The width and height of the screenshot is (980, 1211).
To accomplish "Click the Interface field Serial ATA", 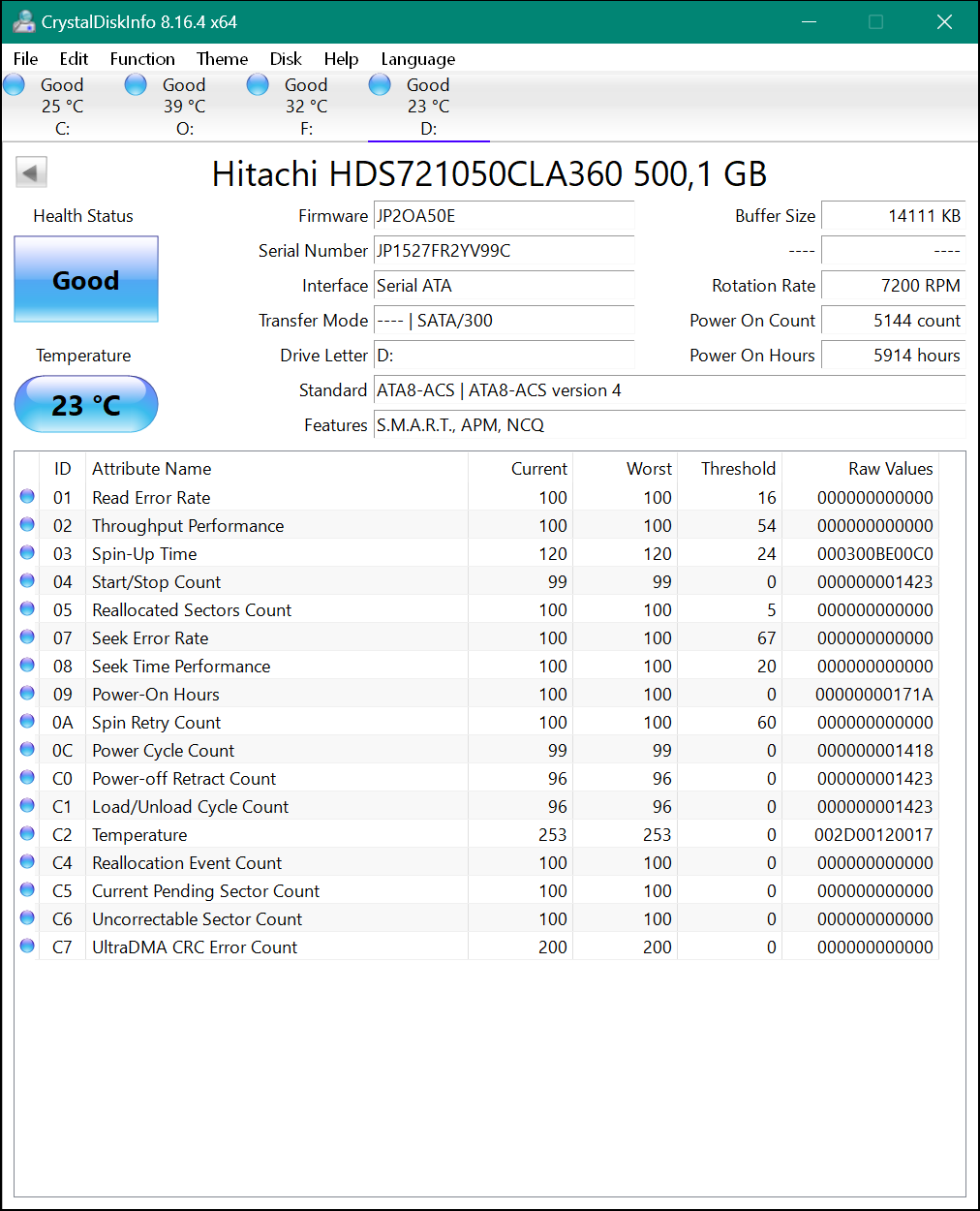I will click(x=505, y=286).
